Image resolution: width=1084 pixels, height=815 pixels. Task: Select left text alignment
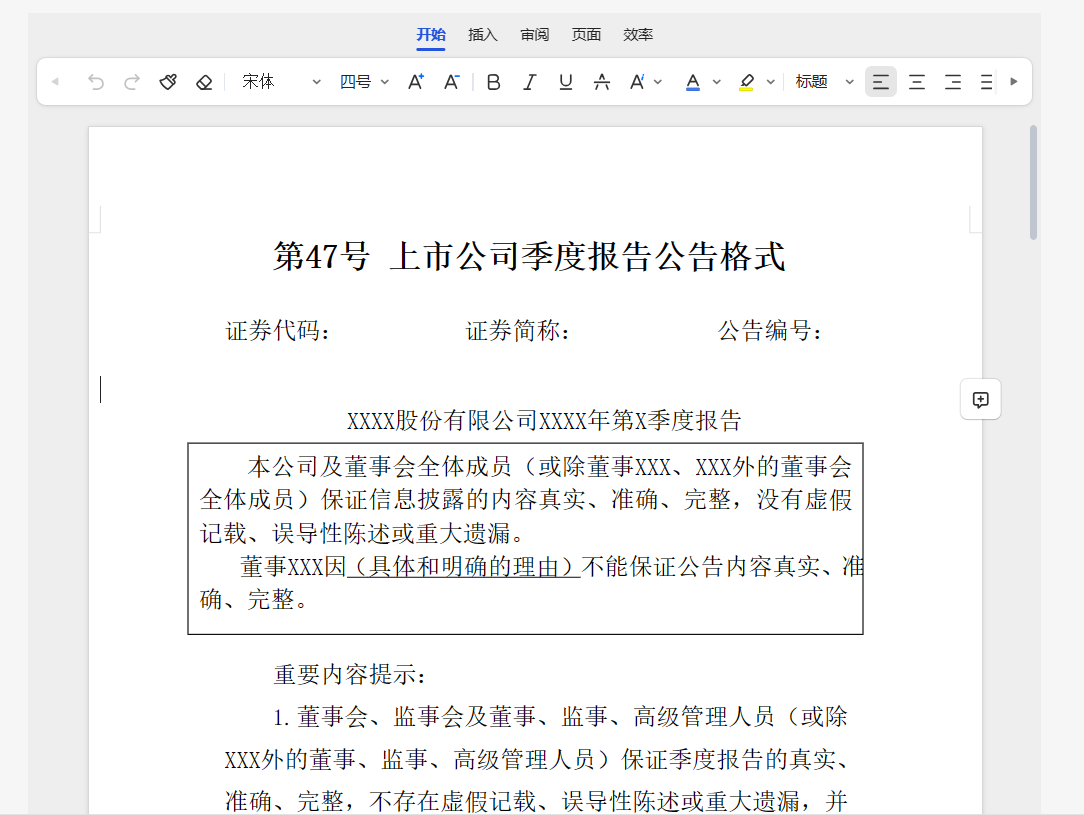tap(881, 82)
